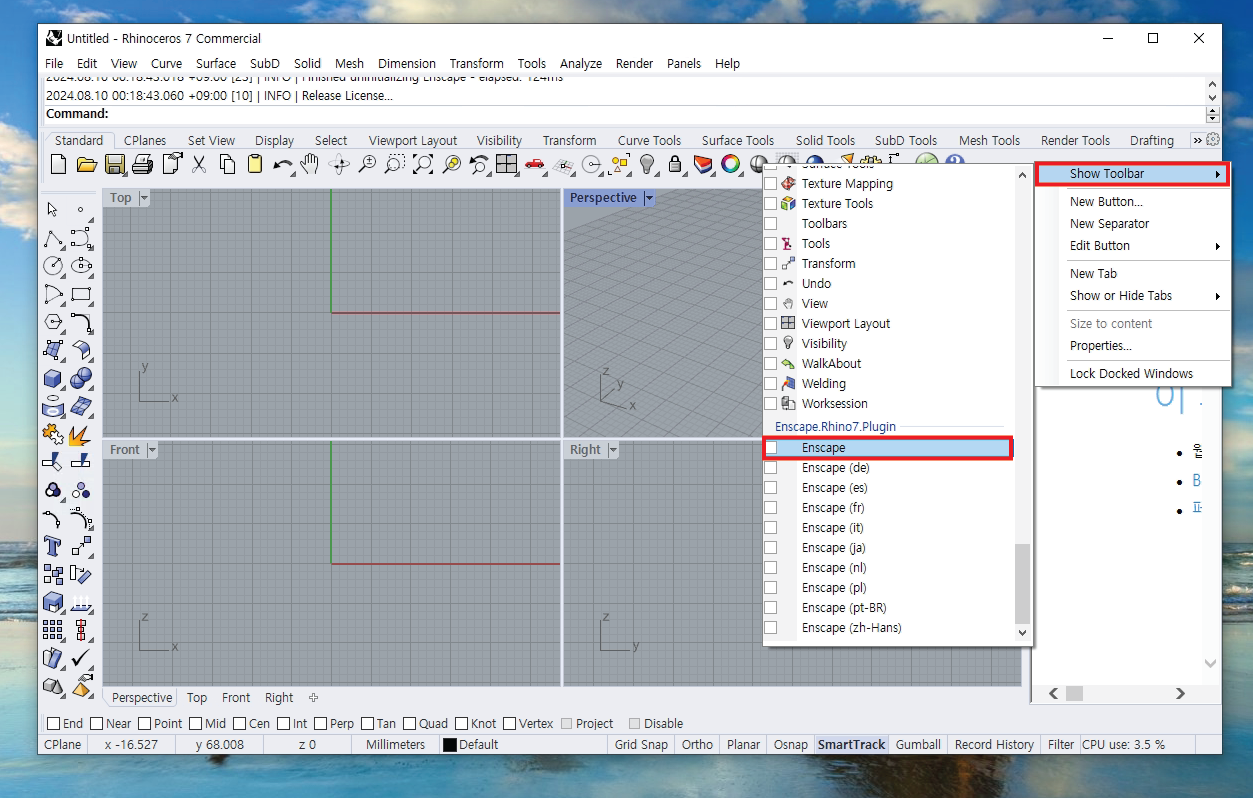Open the Front viewport dropdown arrow

pyautogui.click(x=152, y=450)
